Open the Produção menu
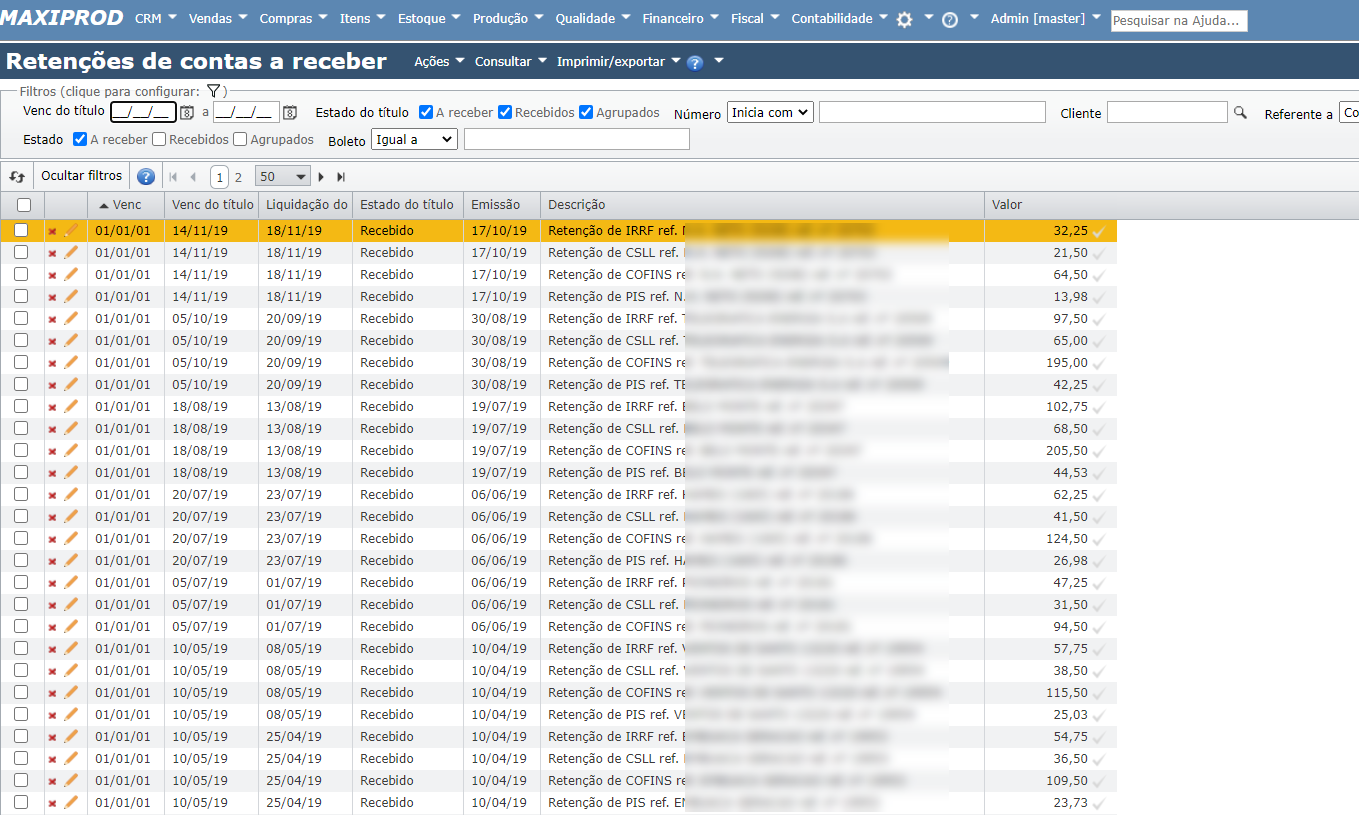The height and width of the screenshot is (815, 1359). coord(509,18)
